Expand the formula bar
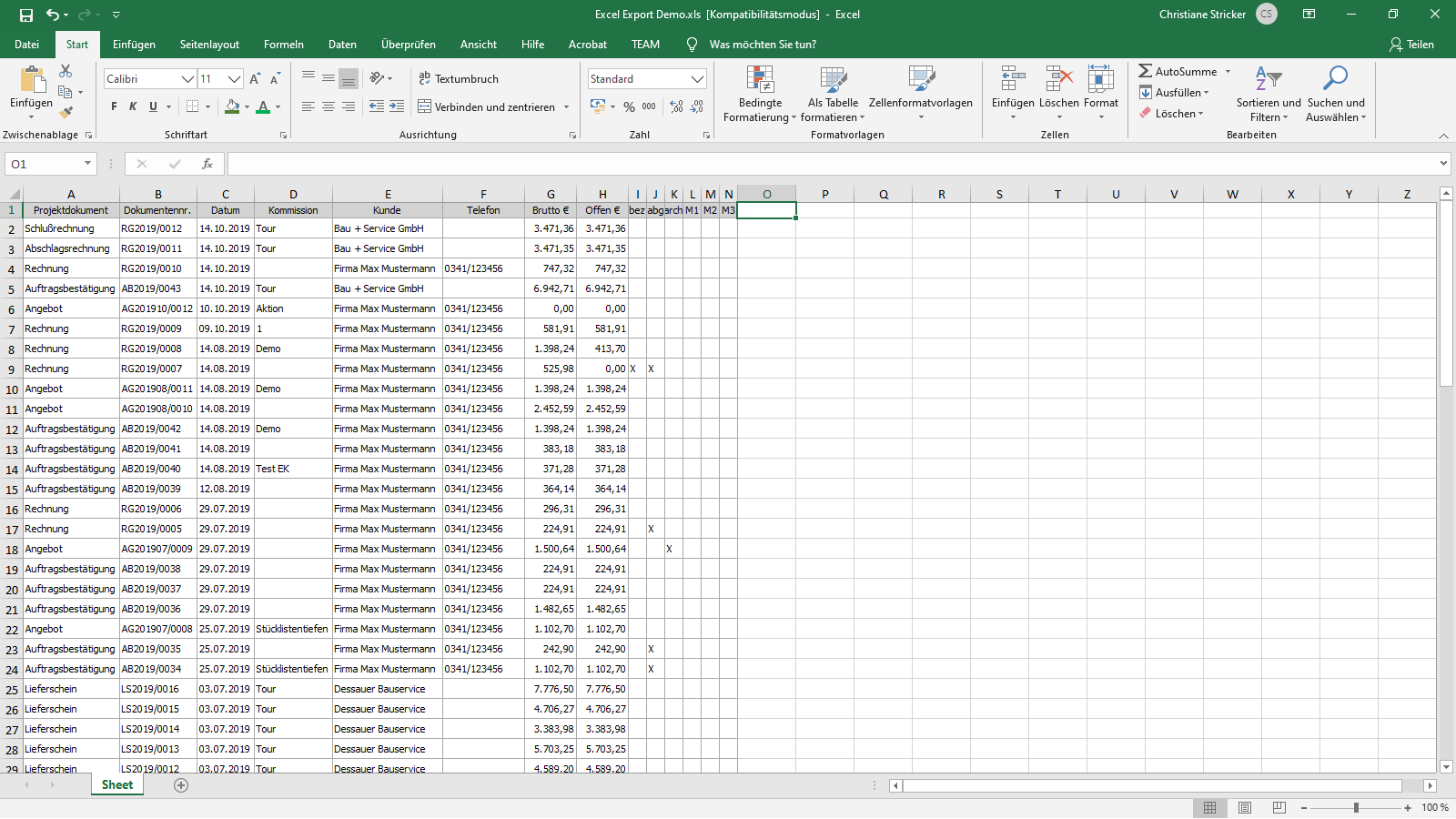 [x=1443, y=164]
